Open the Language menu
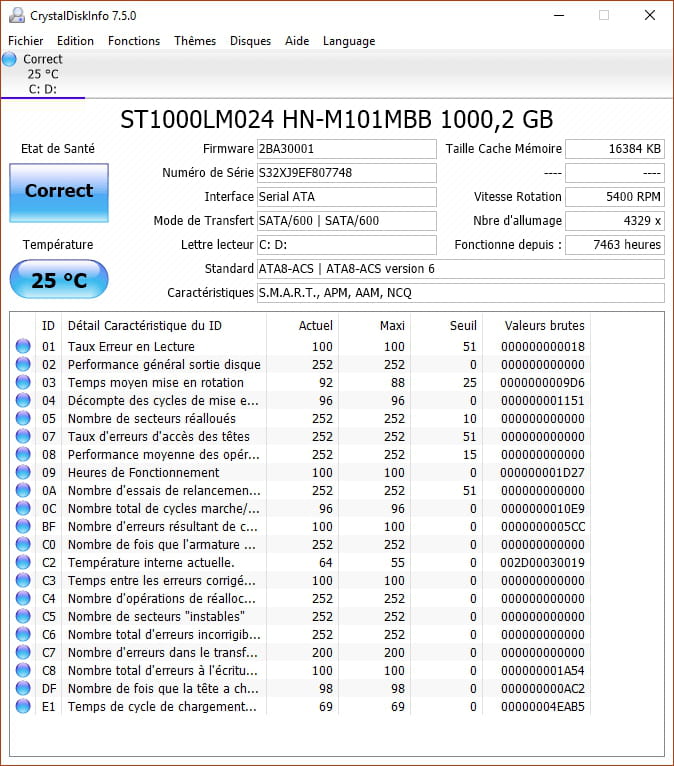Viewport: 674px width, 766px height. pyautogui.click(x=349, y=41)
